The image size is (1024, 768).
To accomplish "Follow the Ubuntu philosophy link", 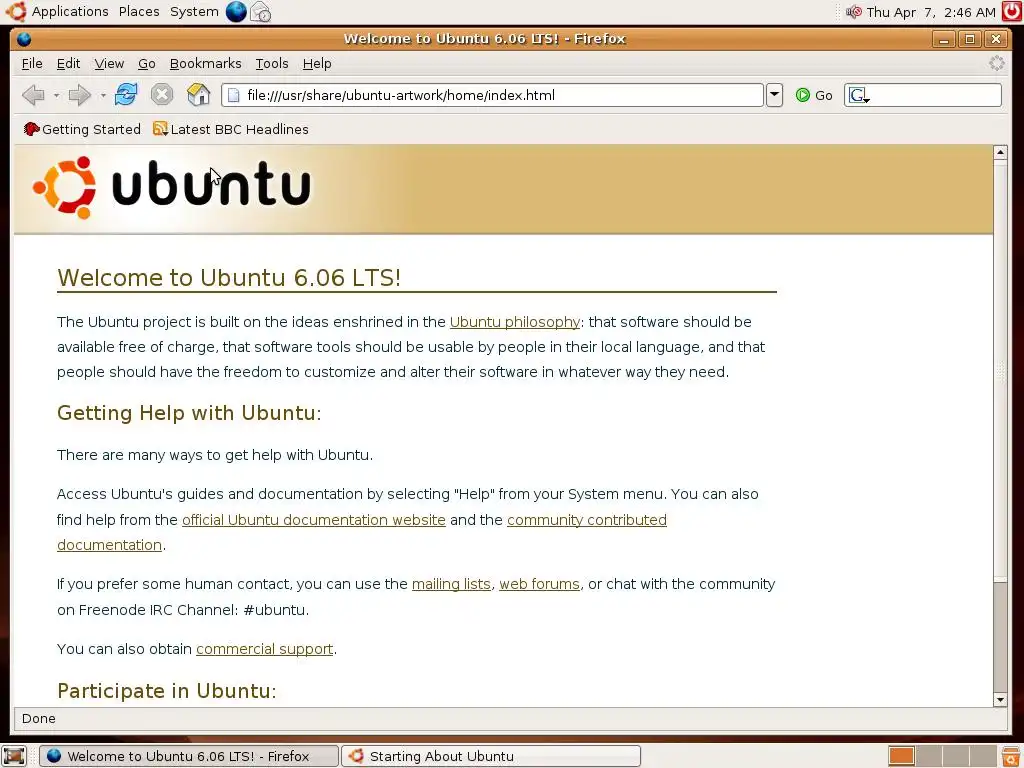I will [515, 322].
